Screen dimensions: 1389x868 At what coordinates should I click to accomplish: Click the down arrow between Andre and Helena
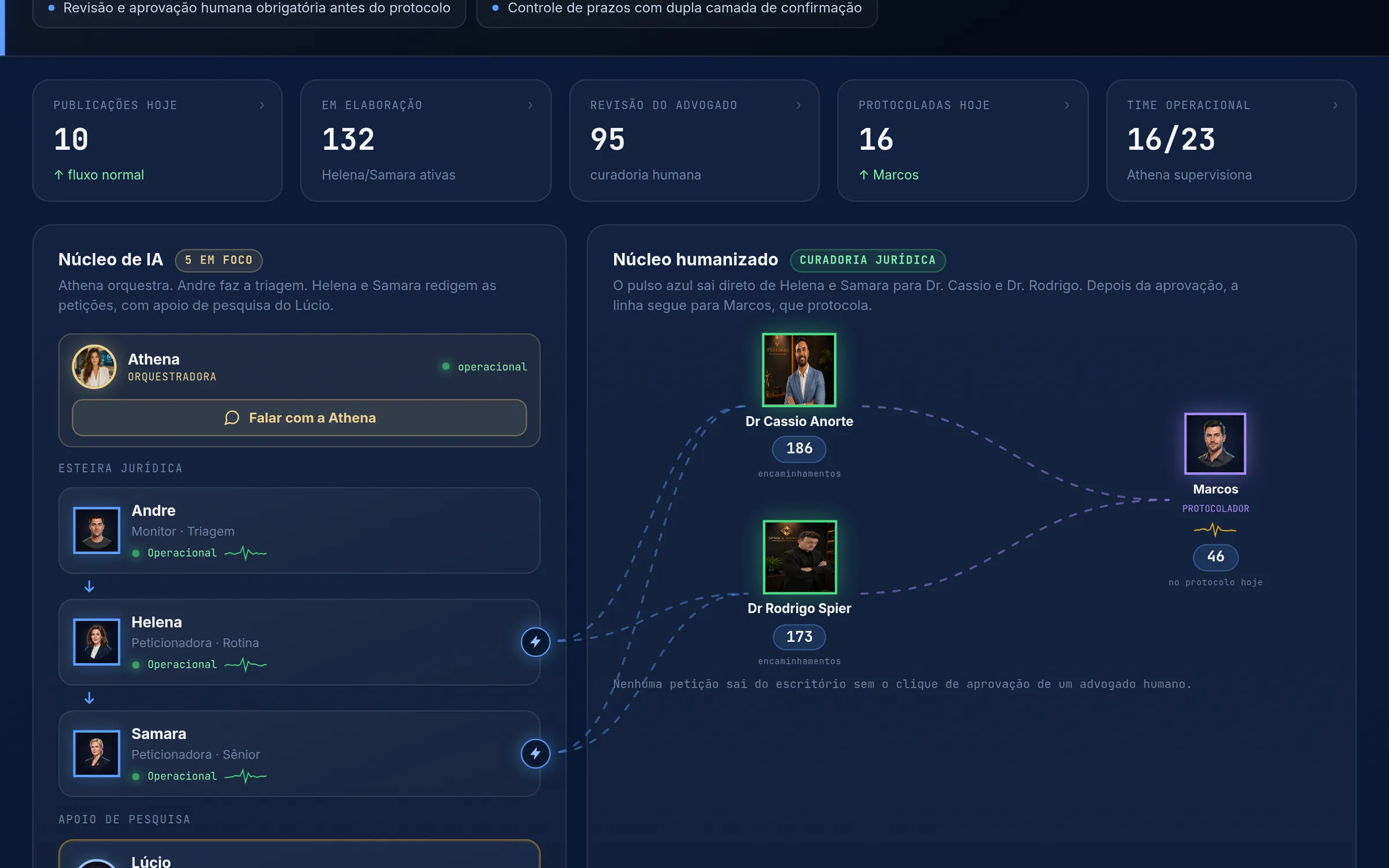tap(89, 587)
